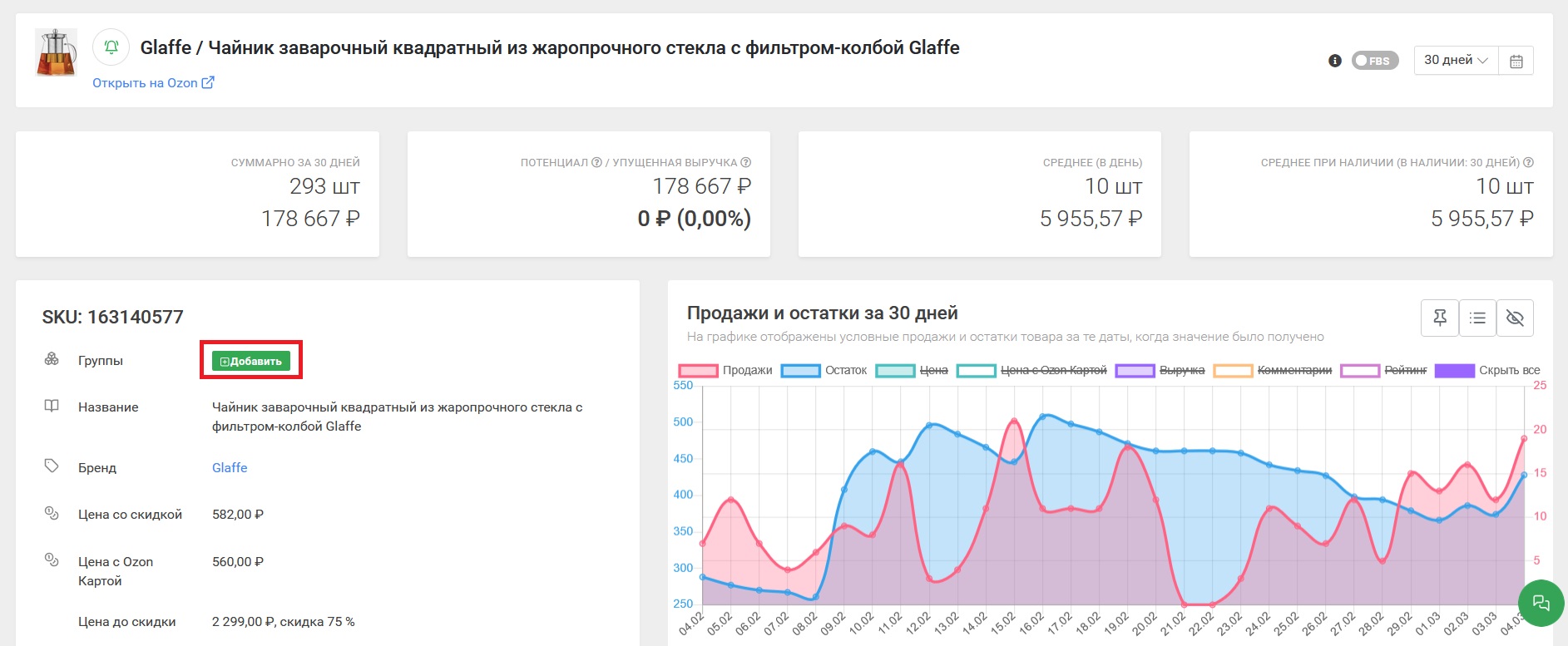This screenshot has height=646, width=1568.
Task: Click the coins icon beside Цена с Ozon Картой
Action: (52, 560)
